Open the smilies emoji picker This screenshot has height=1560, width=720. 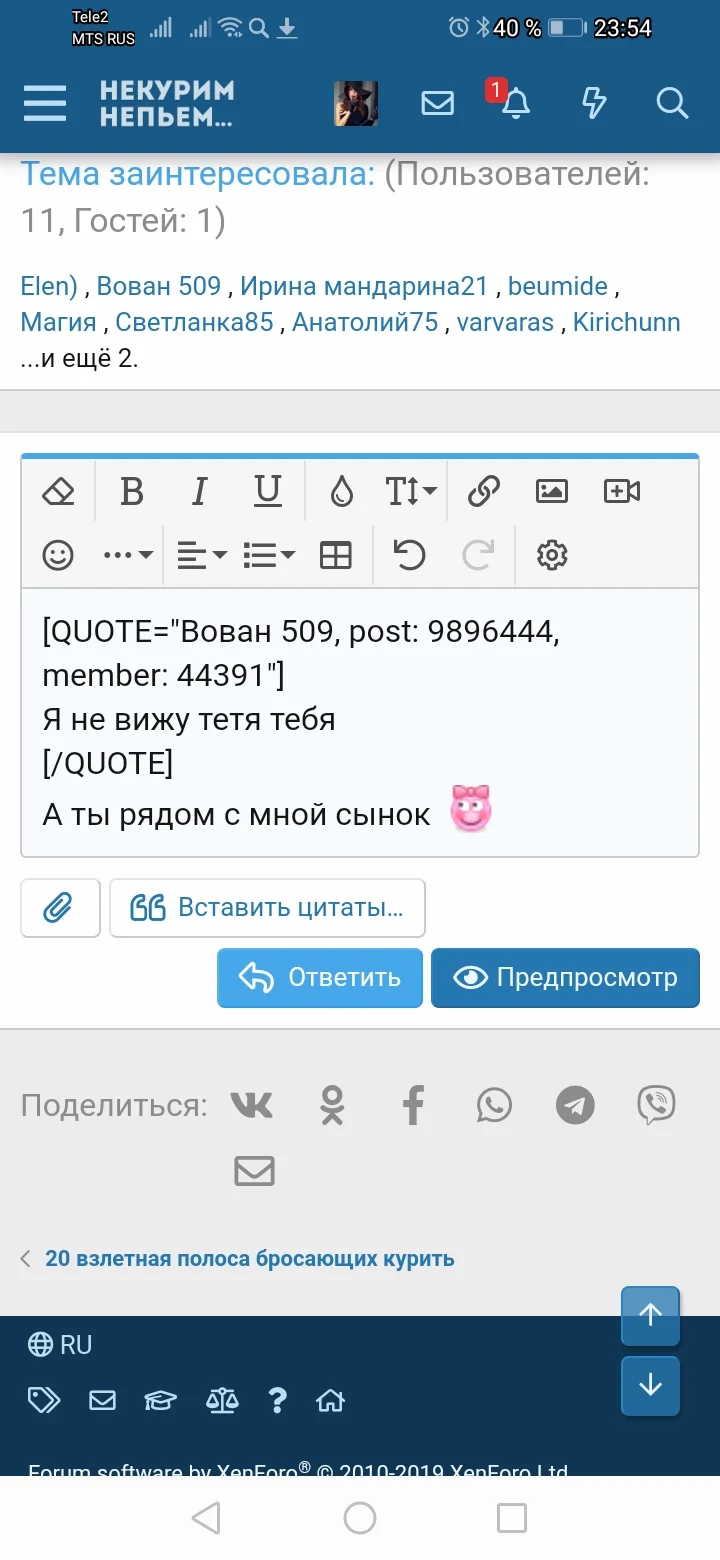(x=58, y=554)
